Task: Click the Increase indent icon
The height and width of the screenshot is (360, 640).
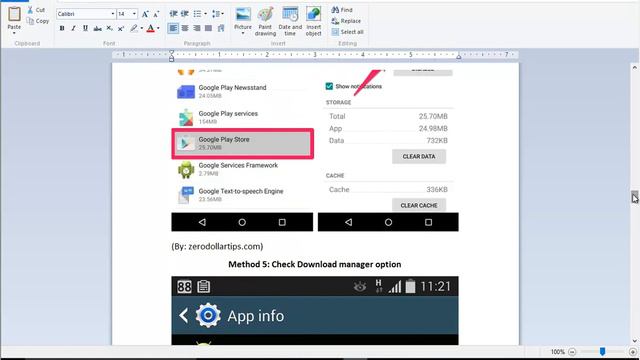Action: [185, 14]
